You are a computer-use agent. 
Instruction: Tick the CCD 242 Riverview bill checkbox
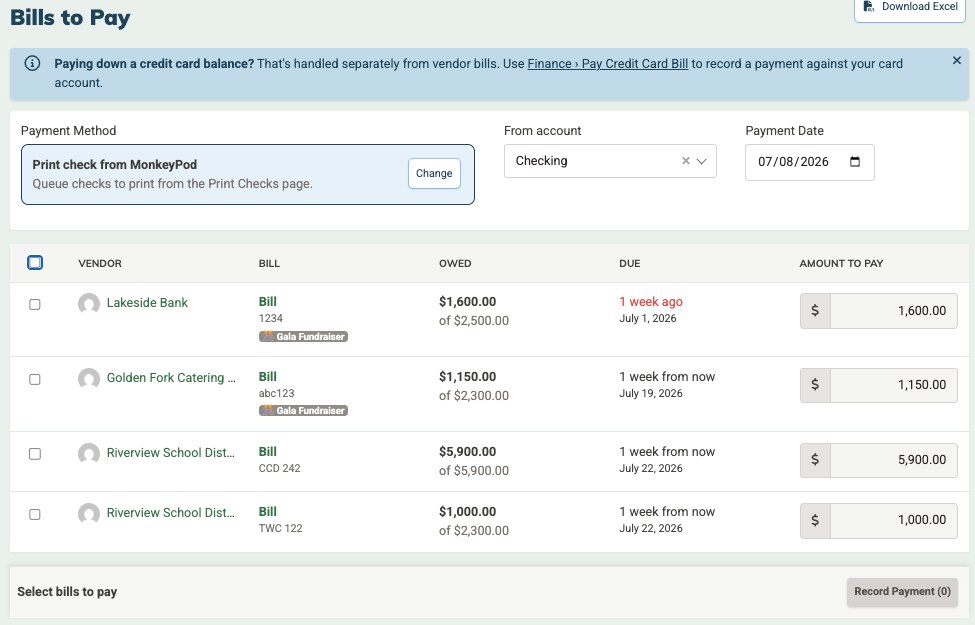pos(35,454)
